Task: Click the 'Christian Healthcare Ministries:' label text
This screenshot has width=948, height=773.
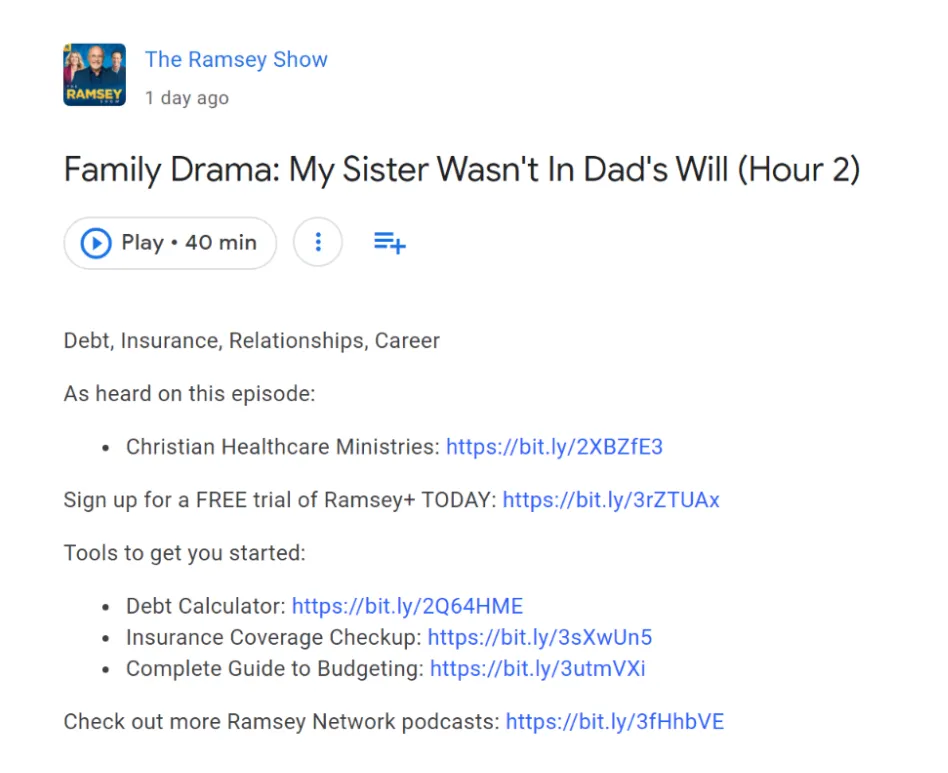Action: [282, 447]
